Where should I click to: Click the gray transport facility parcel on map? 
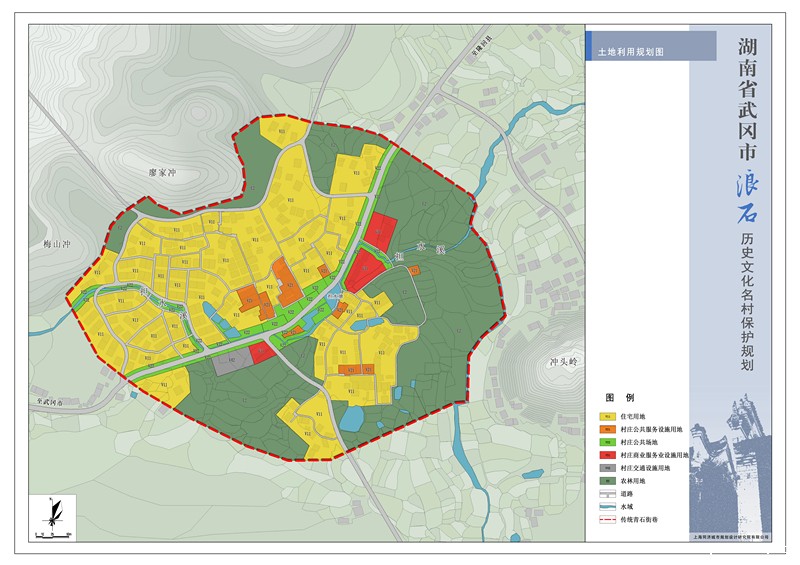[x=231, y=363]
